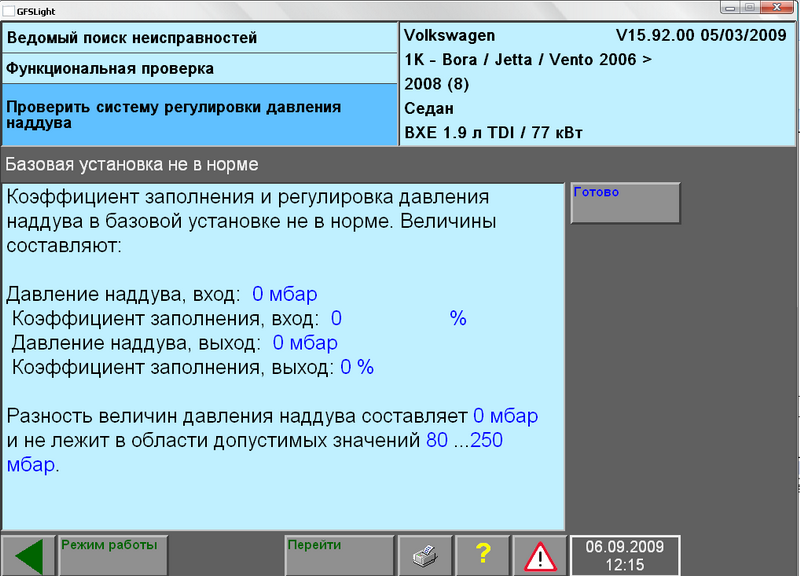Open the Перейти navigation button
This screenshot has height=576, width=800.
339,556
